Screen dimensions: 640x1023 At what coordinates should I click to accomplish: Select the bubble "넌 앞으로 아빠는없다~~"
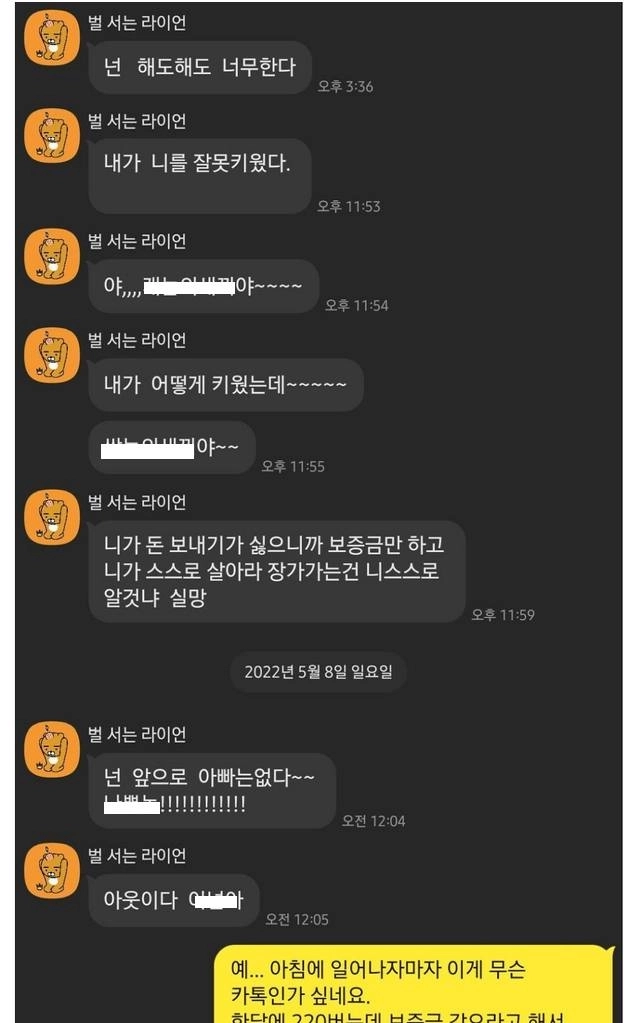point(212,791)
